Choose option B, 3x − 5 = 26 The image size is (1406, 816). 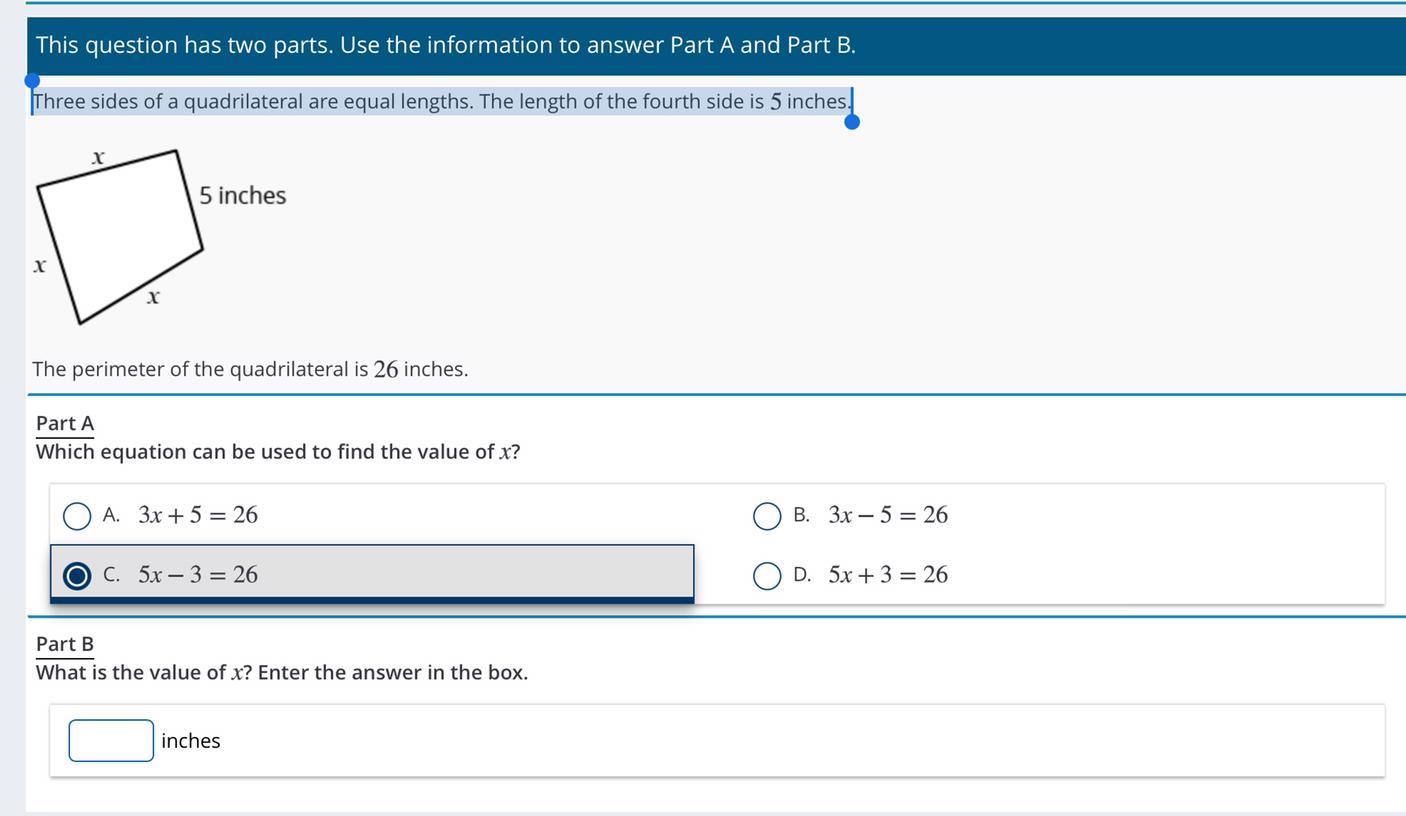point(767,516)
